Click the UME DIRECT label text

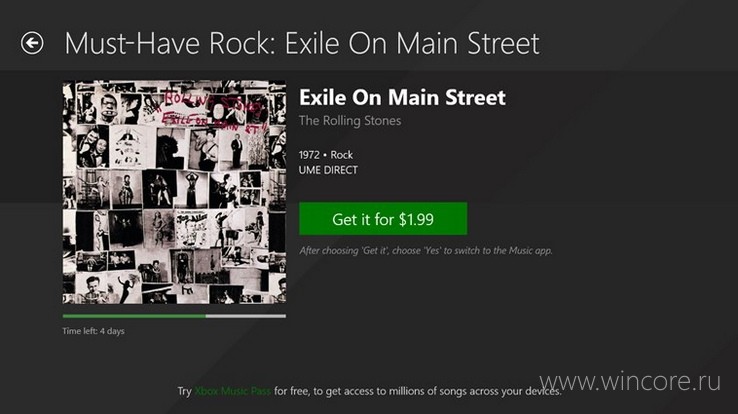(328, 170)
